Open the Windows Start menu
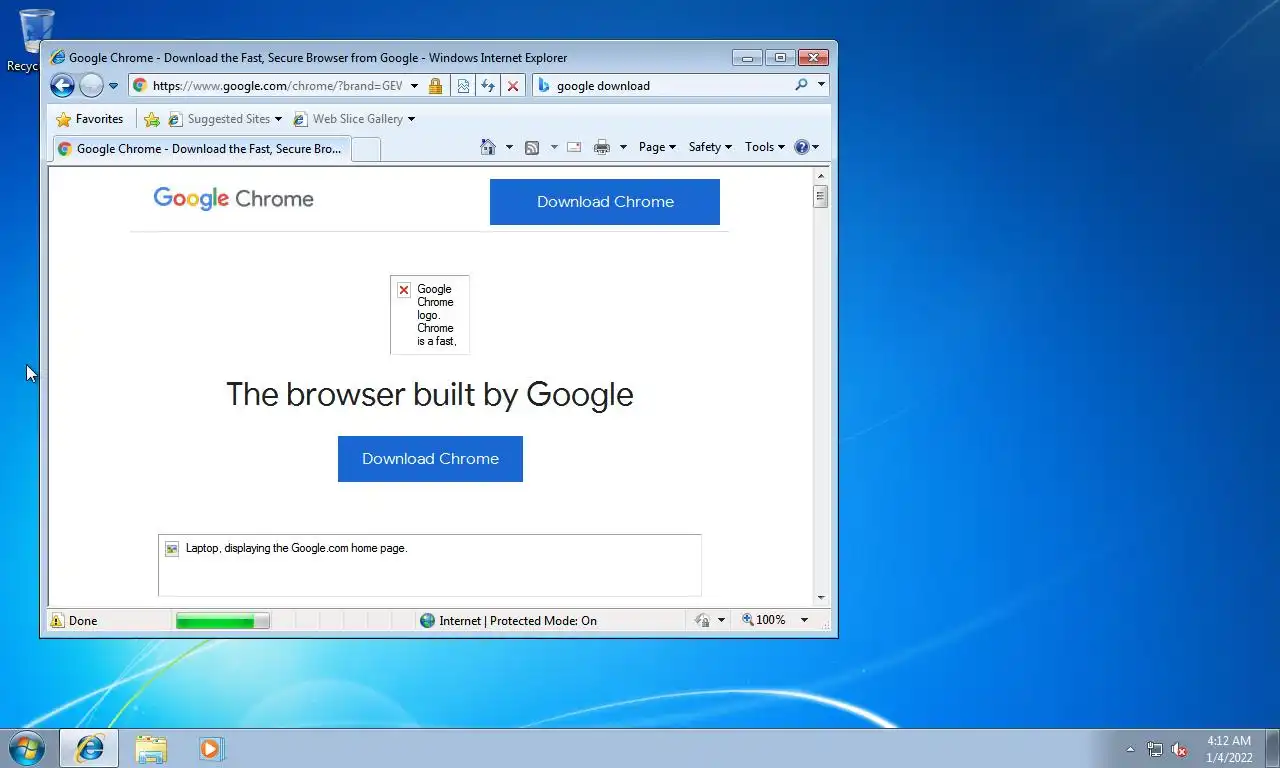Screen dimensions: 1280x768 (x=26, y=748)
